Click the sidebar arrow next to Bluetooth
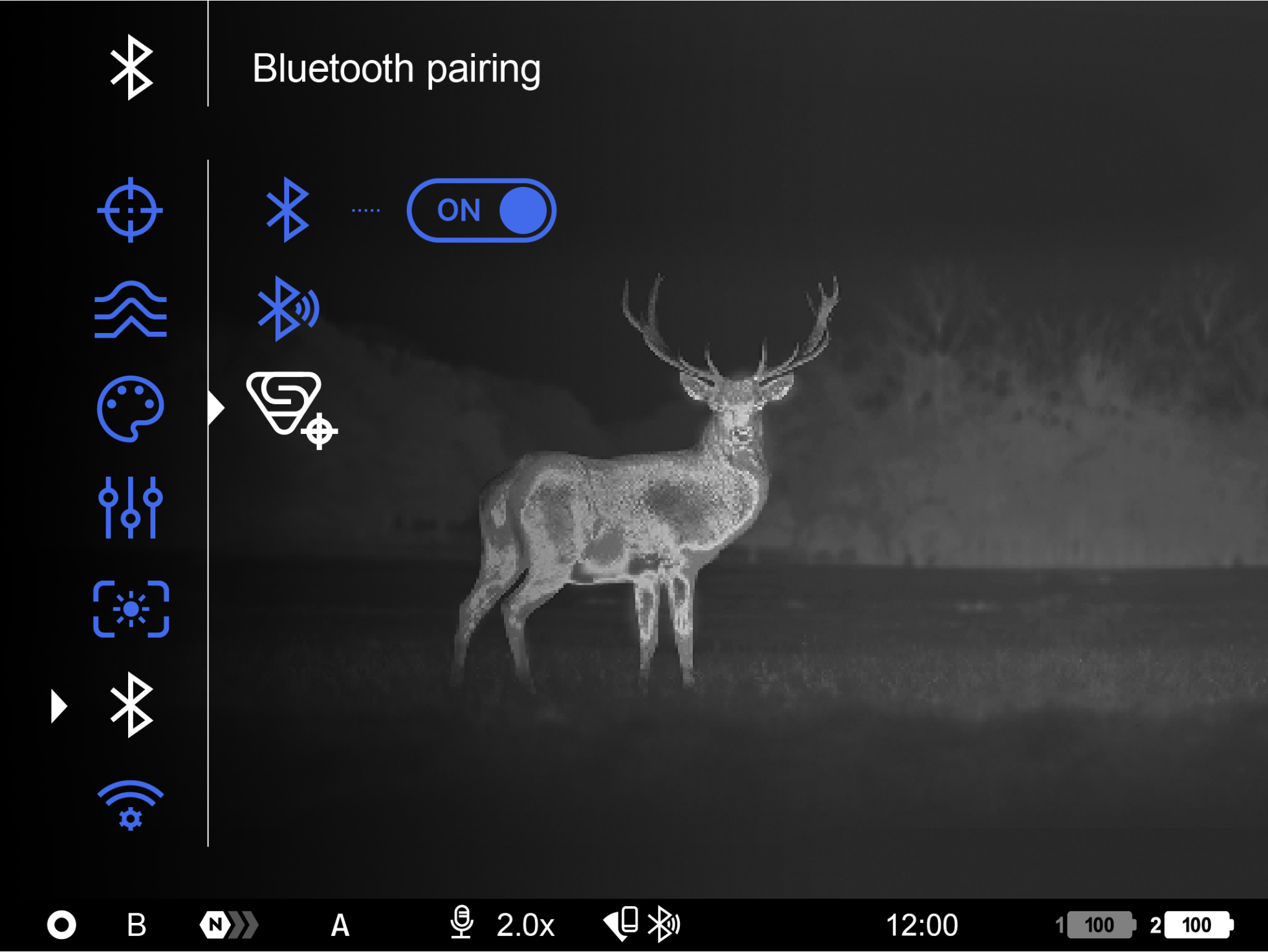Image resolution: width=1268 pixels, height=952 pixels. [59, 706]
